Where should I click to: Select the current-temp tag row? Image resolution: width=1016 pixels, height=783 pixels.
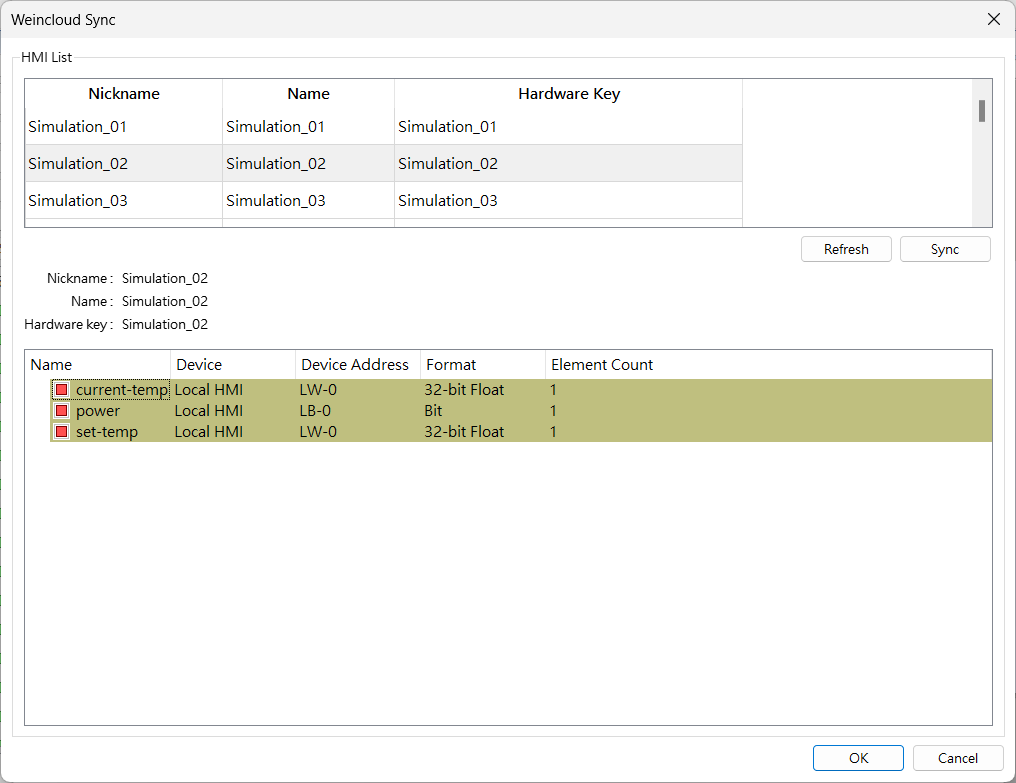tap(521, 390)
